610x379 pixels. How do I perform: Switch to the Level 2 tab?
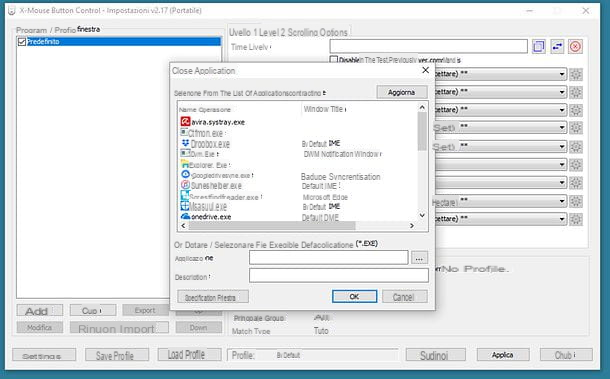coord(272,32)
